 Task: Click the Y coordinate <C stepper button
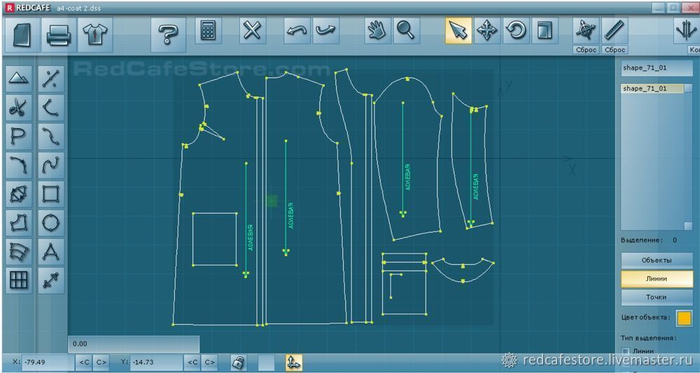point(192,362)
